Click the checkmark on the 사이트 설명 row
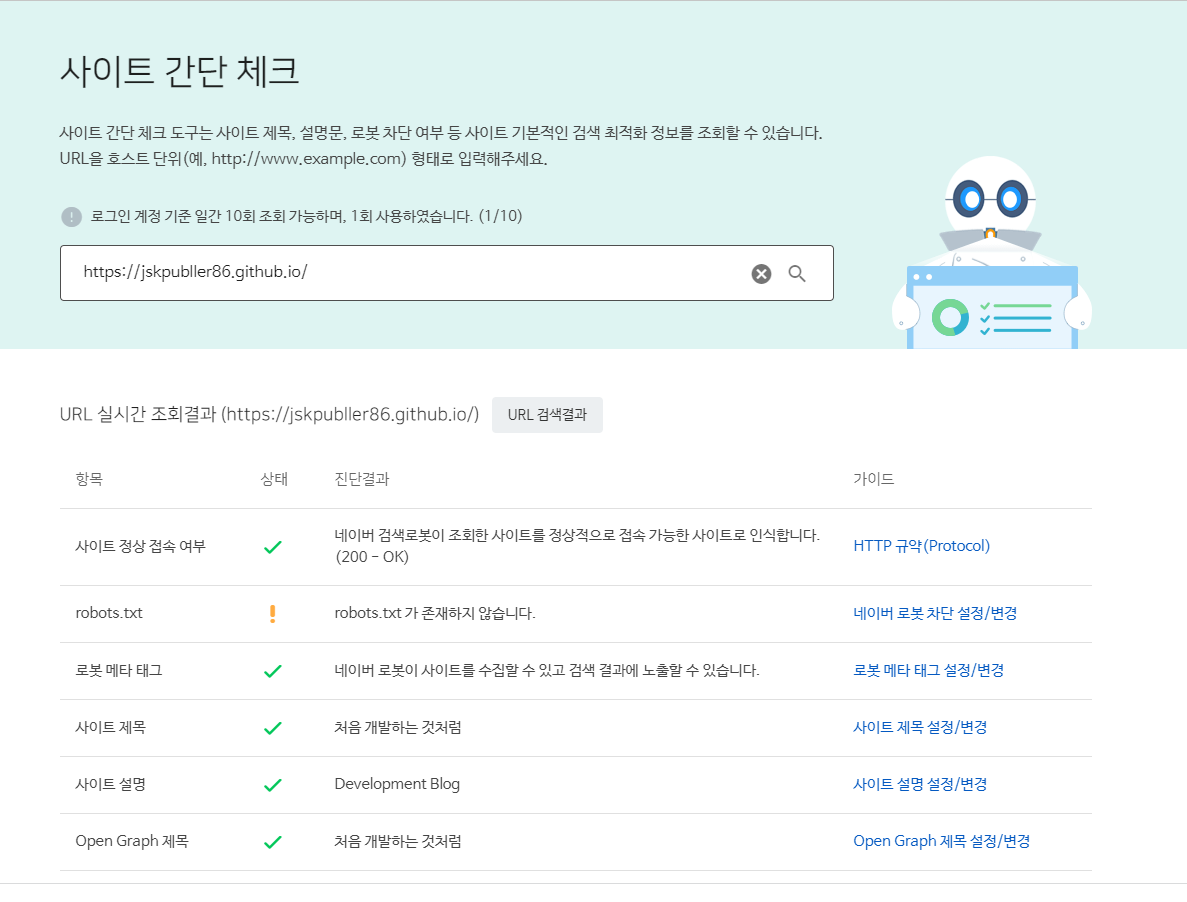The image size is (1187, 902). coord(272,784)
